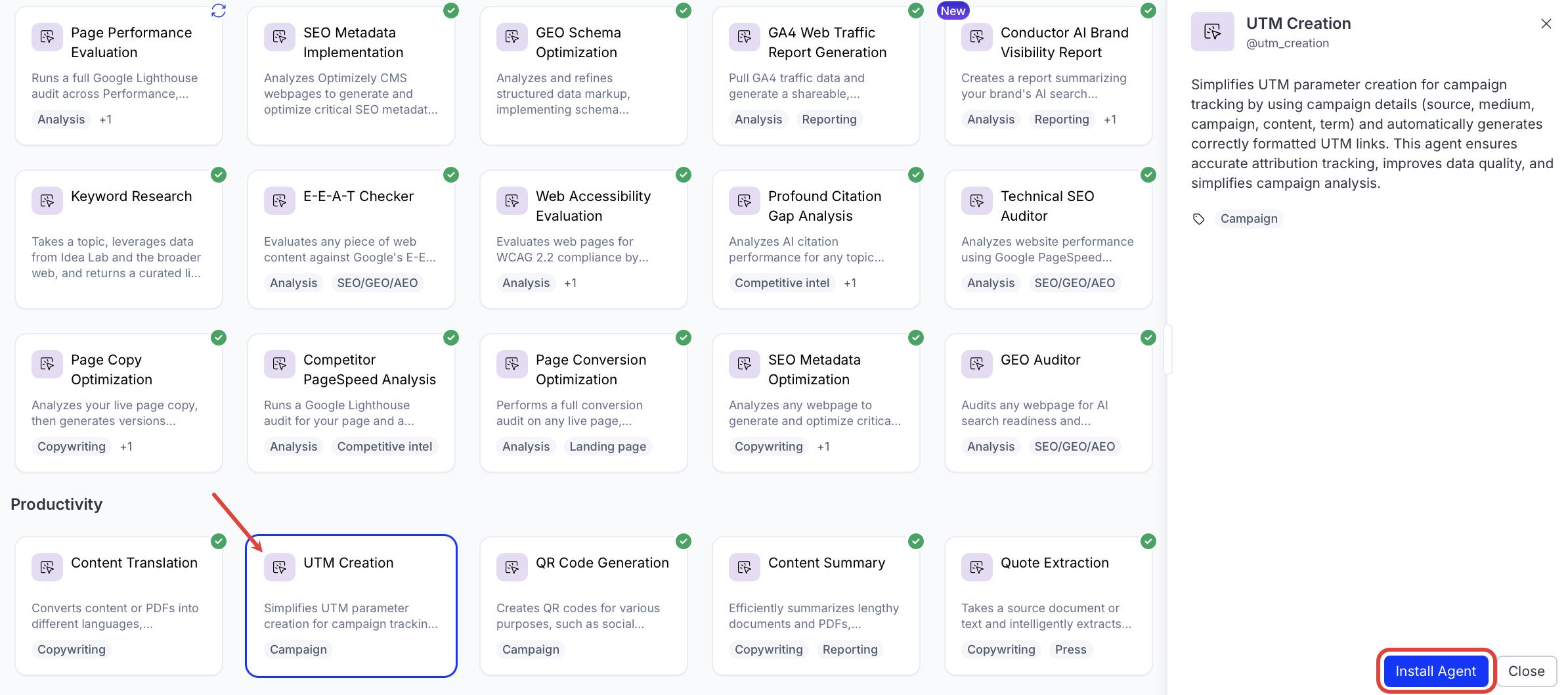Click the Reporting tag on GA4 Web Traffic card
This screenshot has width=1568, height=695.
point(829,120)
